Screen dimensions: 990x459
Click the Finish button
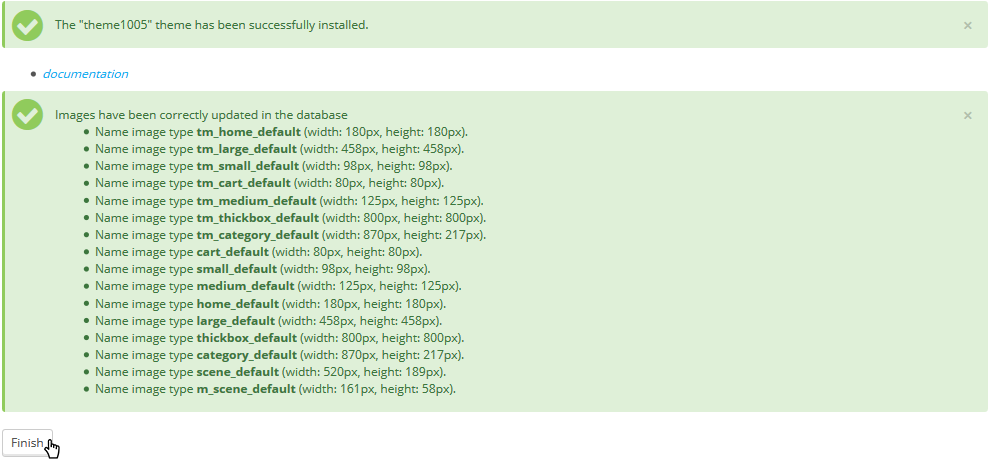[27, 443]
